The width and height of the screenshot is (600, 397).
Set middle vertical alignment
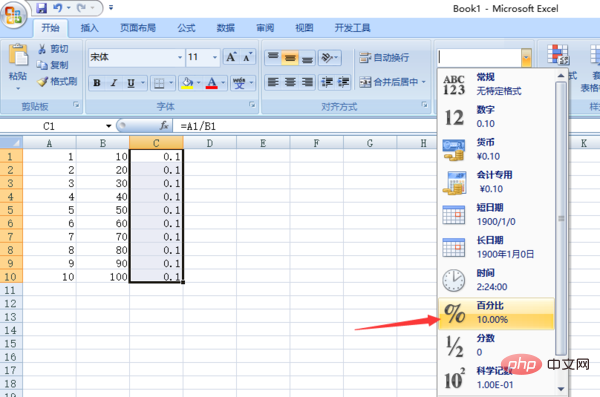tap(290, 58)
